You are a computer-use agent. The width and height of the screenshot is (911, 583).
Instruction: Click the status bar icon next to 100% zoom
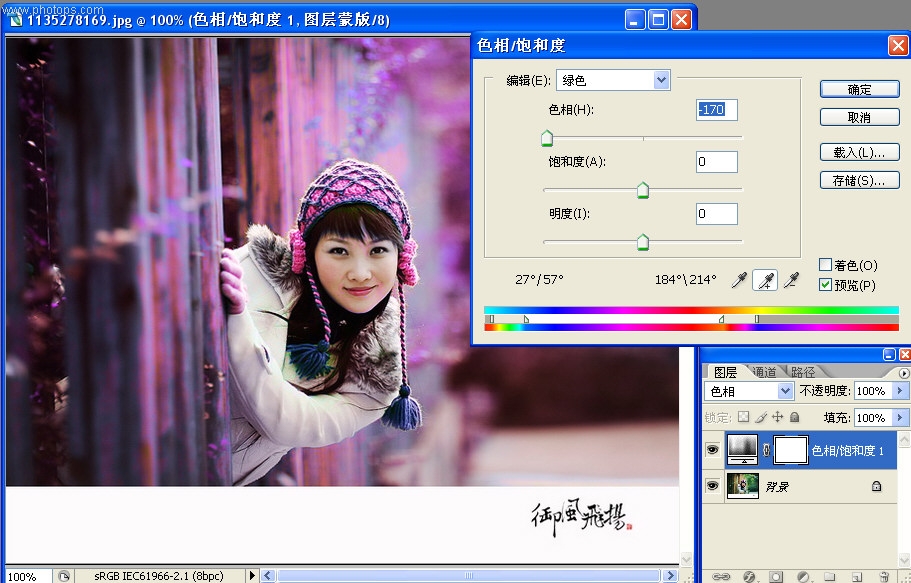(63, 576)
